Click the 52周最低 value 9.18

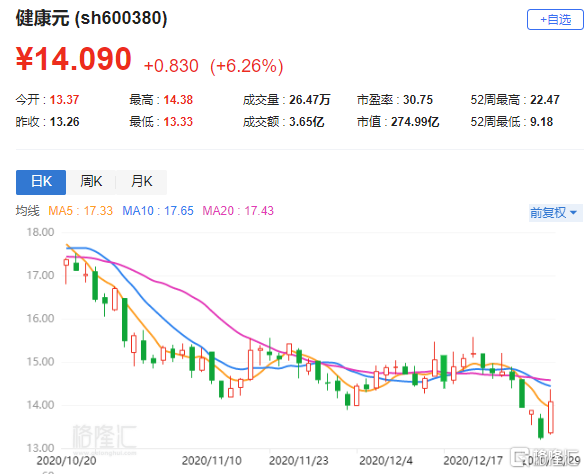[541, 122]
